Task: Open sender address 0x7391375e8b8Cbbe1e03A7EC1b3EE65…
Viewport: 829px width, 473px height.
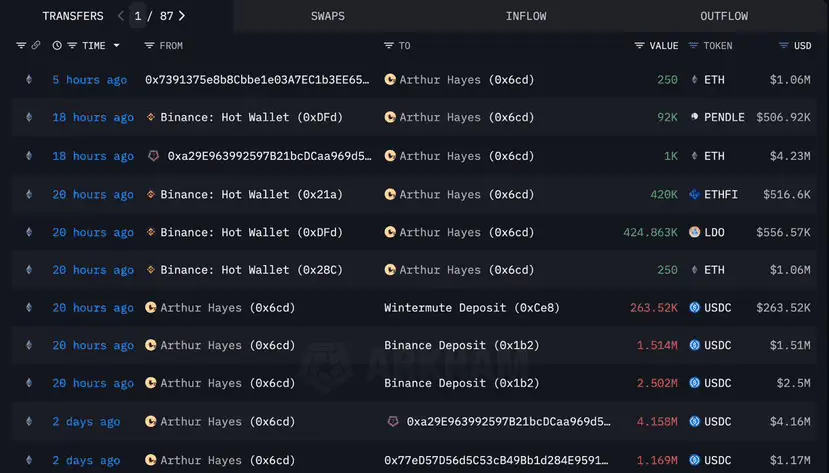Action: pyautogui.click(x=257, y=80)
